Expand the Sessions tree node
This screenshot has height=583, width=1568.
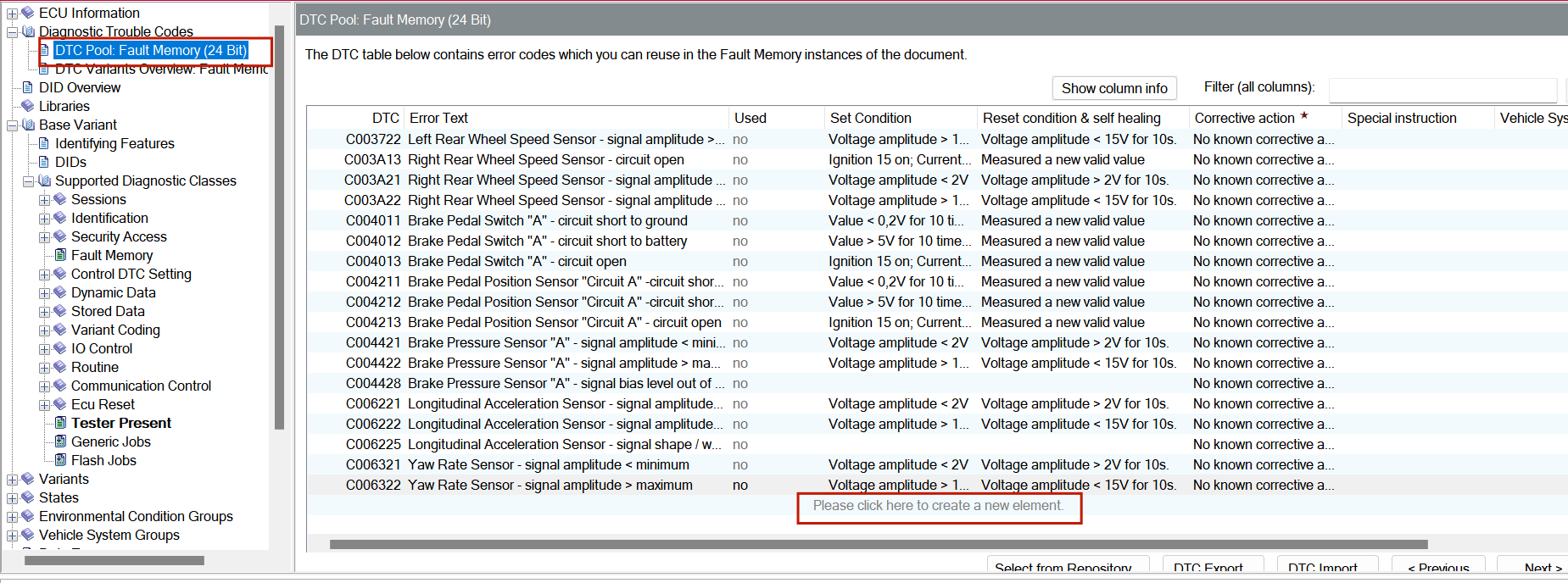(44, 200)
